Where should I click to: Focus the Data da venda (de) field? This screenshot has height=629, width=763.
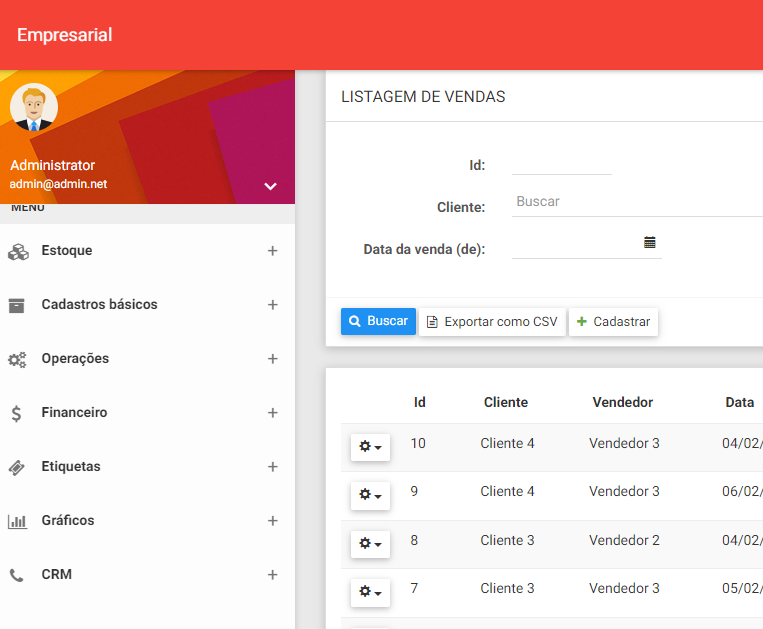[x=586, y=246]
